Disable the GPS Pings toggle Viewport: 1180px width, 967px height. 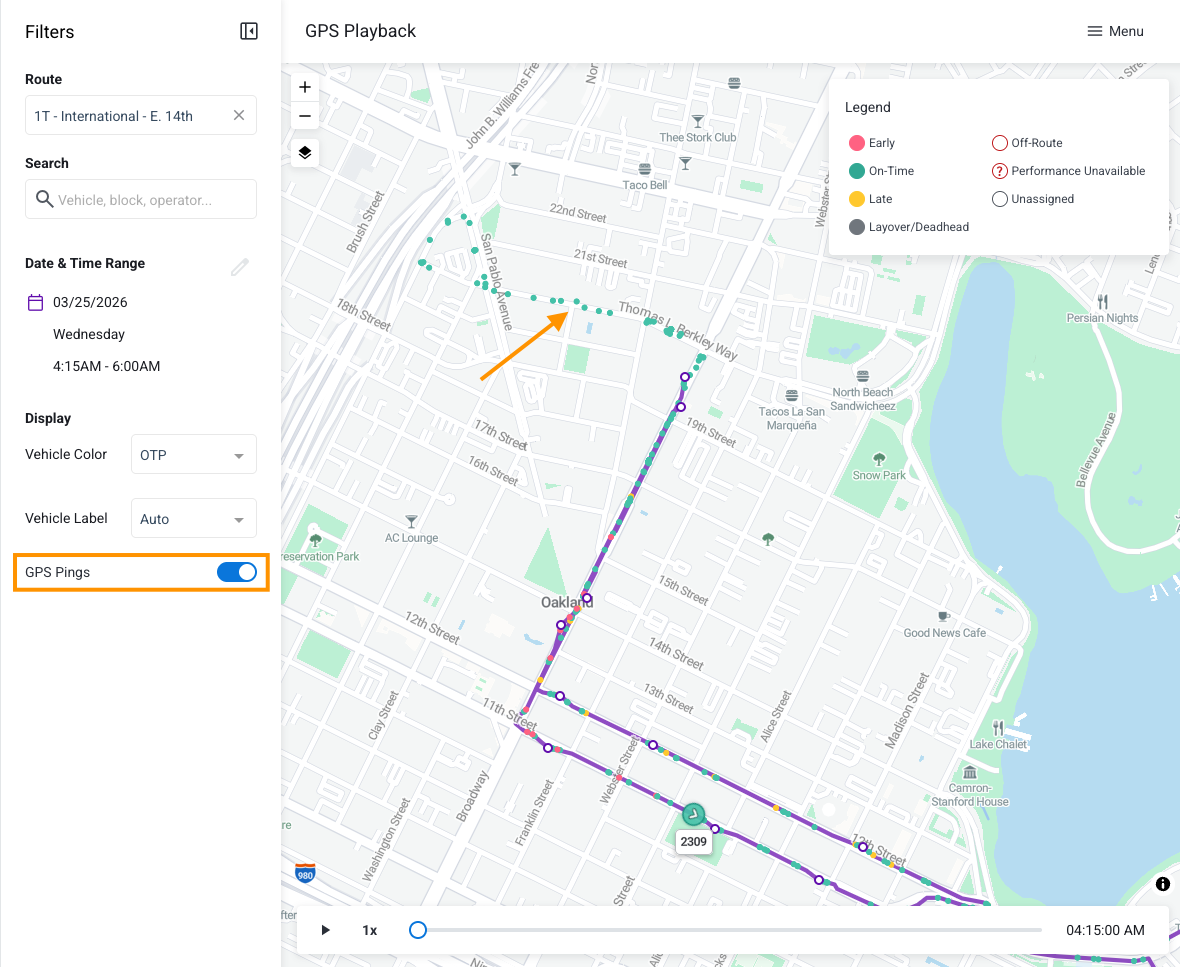[x=237, y=572]
